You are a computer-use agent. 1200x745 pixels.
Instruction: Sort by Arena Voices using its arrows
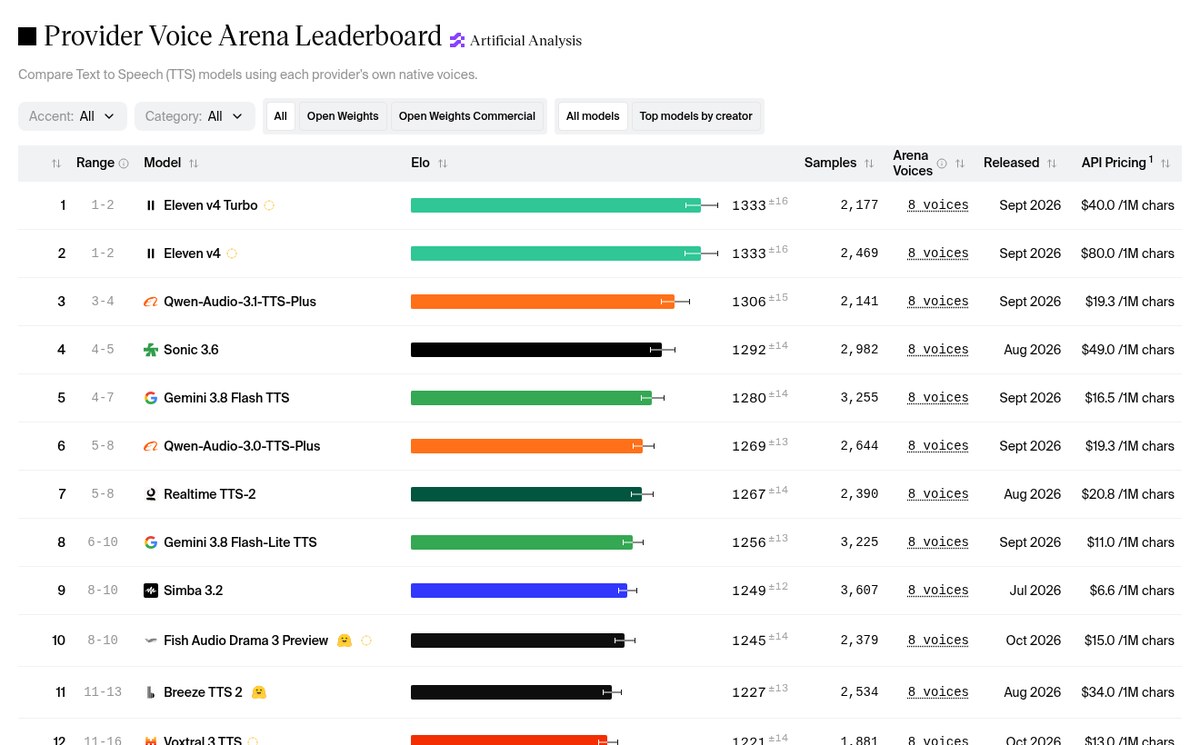point(960,163)
